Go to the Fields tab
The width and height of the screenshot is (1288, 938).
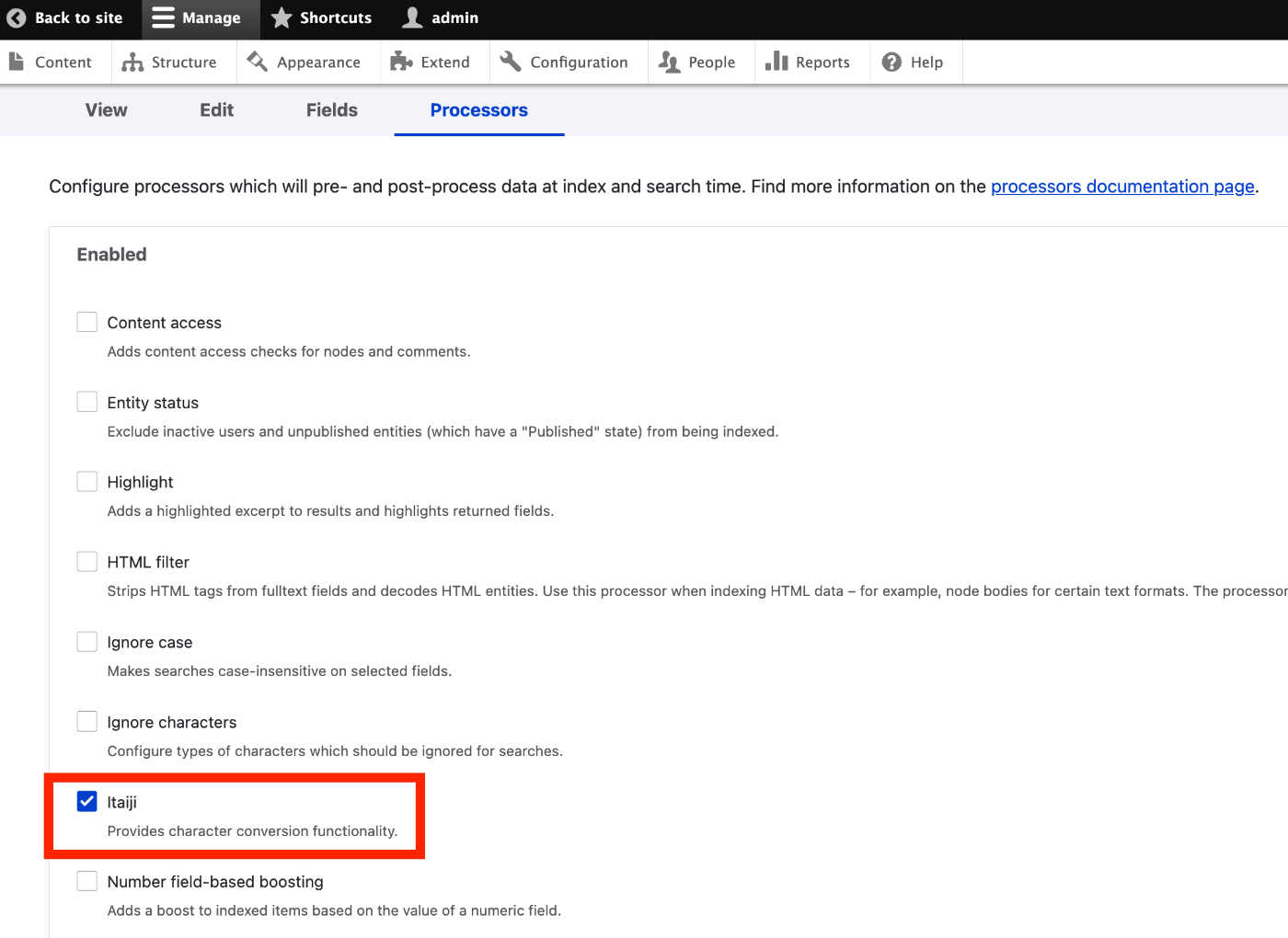point(332,110)
